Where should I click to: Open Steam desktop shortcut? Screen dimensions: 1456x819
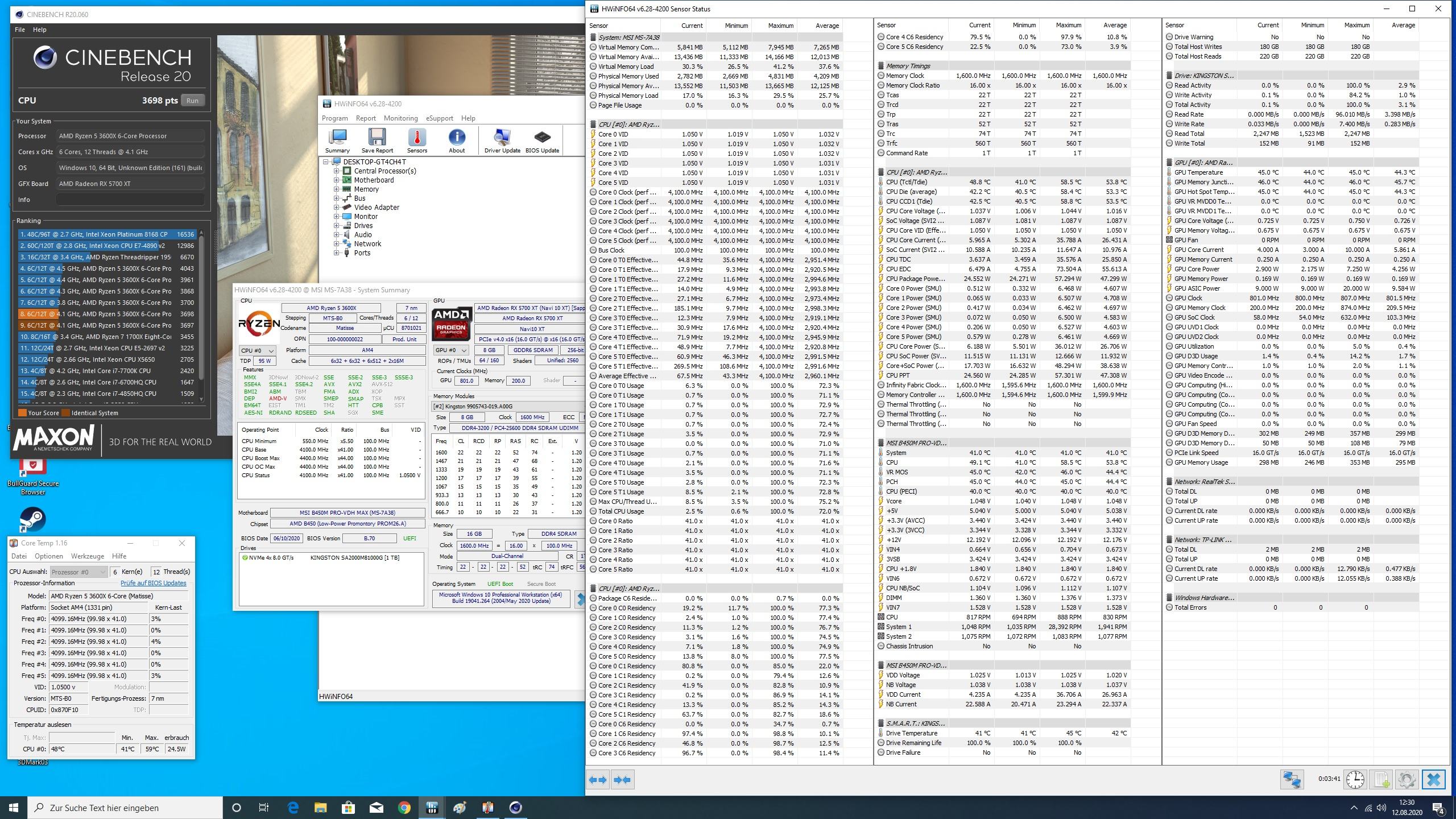33,520
